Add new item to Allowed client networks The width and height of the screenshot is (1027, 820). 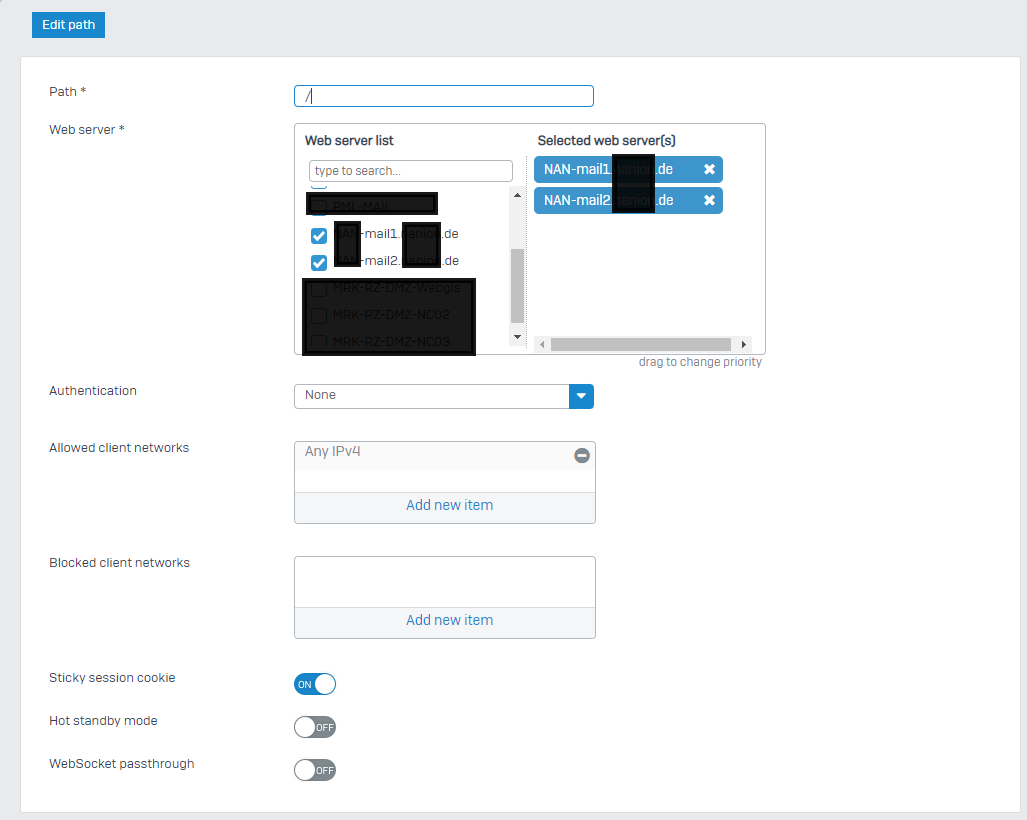[x=449, y=505]
